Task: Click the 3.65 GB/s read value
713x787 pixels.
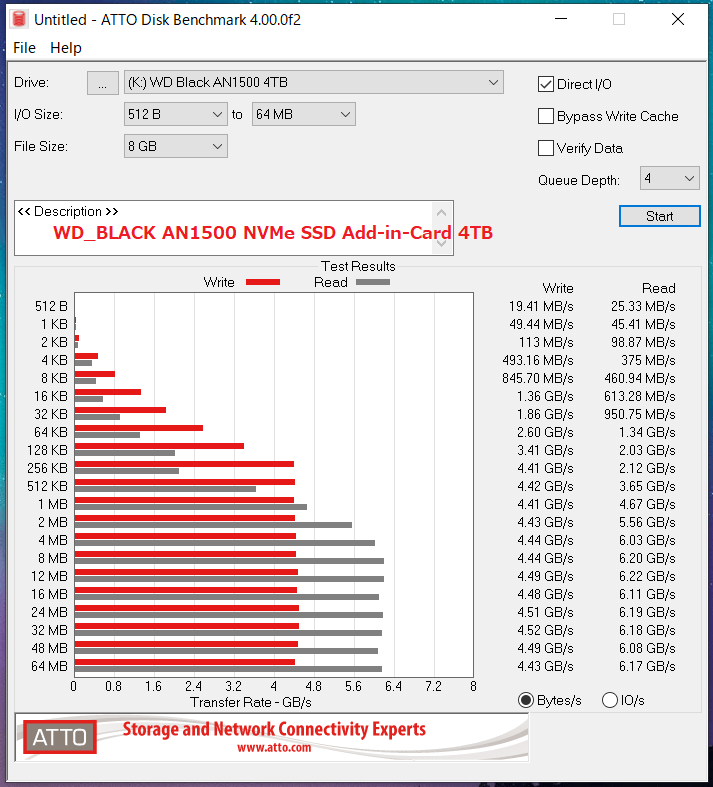Action: [x=647, y=486]
